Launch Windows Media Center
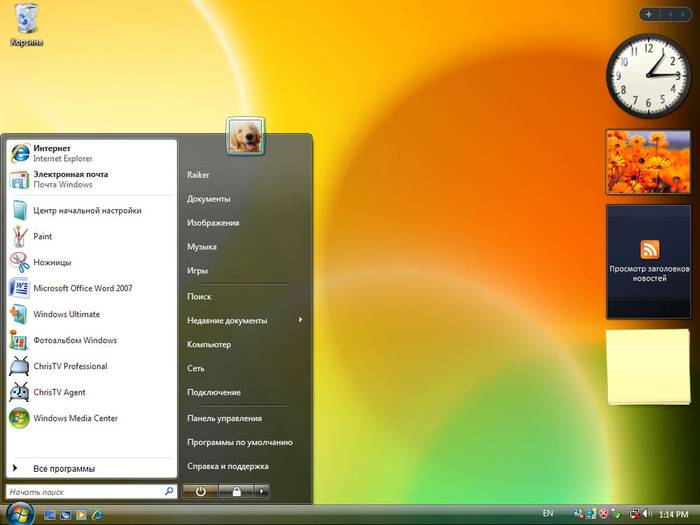The width and height of the screenshot is (700, 525). coord(75,419)
